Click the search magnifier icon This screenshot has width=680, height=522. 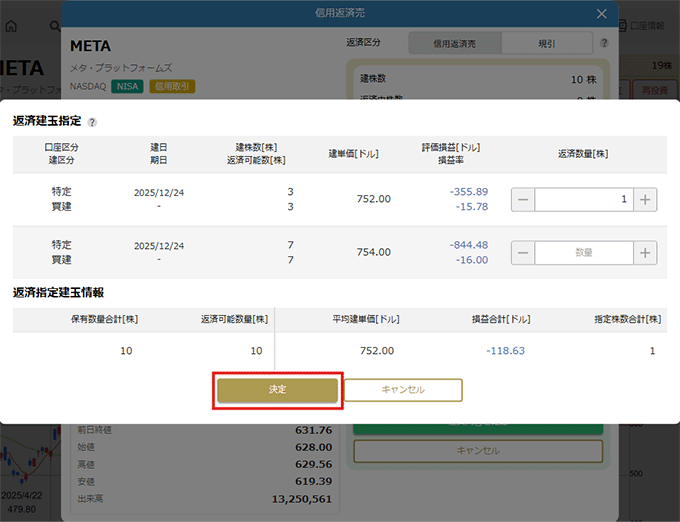coord(46,25)
